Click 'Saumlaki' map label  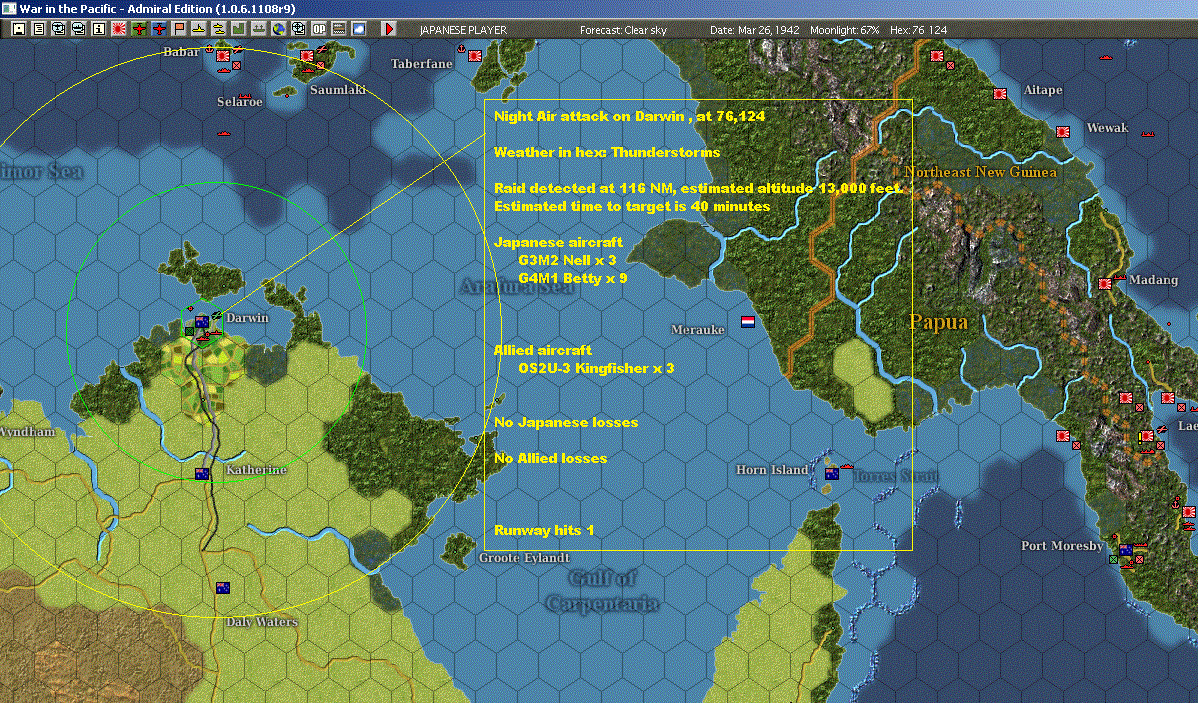[338, 89]
